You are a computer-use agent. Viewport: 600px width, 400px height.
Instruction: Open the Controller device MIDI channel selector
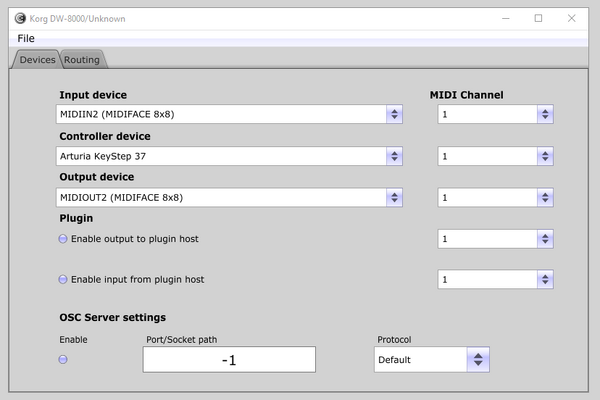pyautogui.click(x=496, y=156)
